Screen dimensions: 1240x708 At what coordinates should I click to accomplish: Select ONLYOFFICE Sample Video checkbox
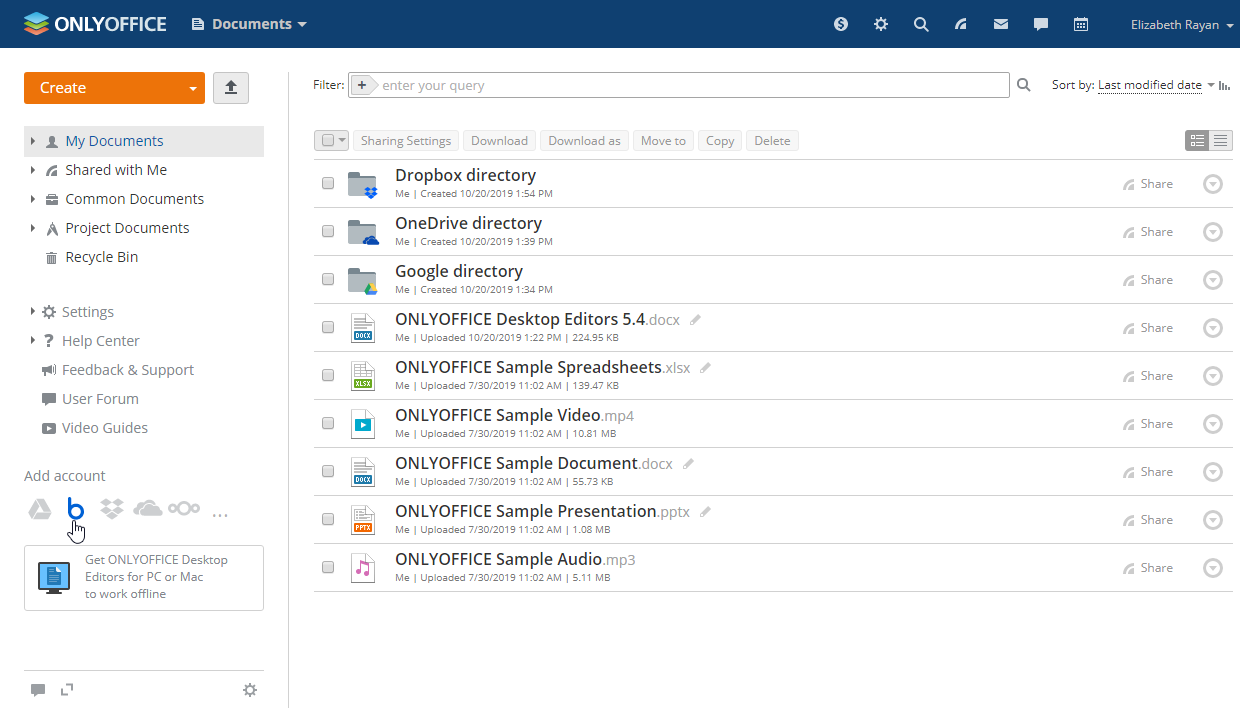tap(328, 424)
